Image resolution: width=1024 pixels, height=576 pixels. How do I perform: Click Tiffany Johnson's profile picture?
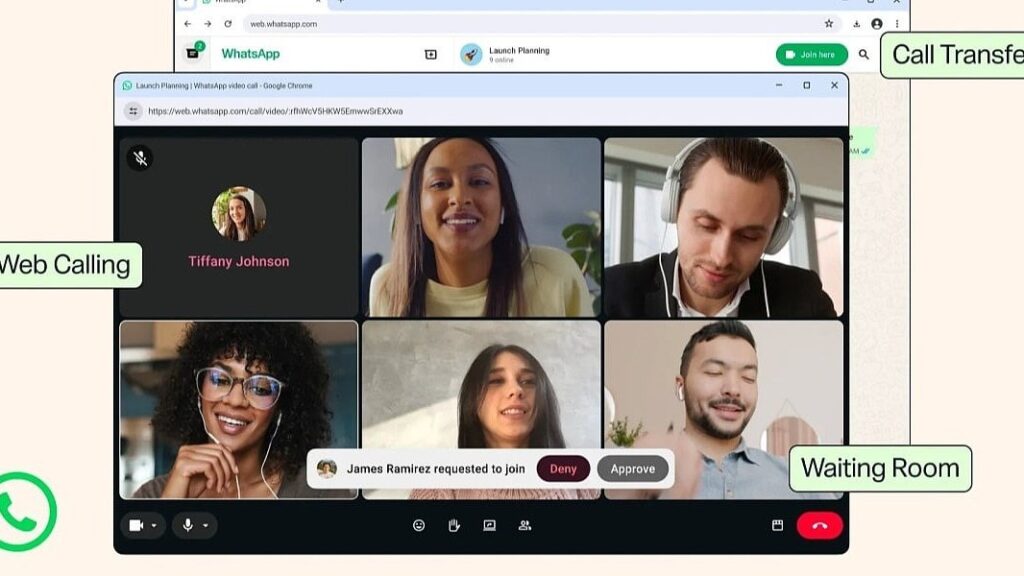[238, 214]
